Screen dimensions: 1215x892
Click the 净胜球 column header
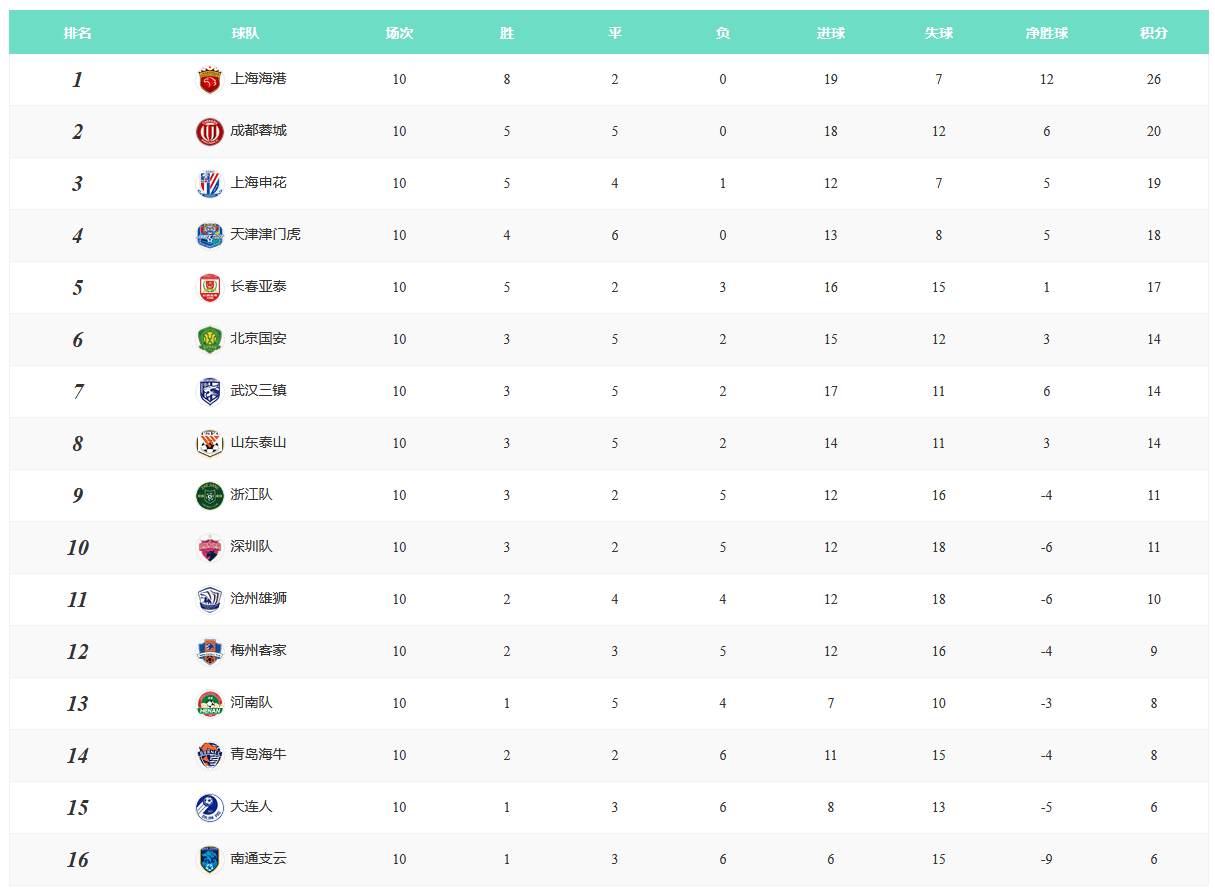point(1046,33)
